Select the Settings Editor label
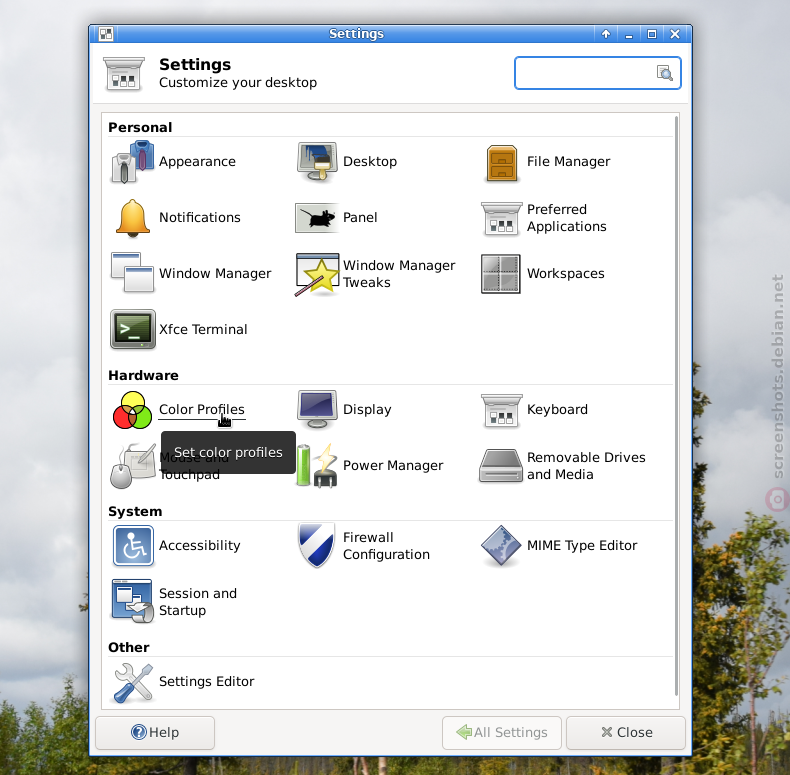Screen dimensions: 790x775 coord(207,681)
